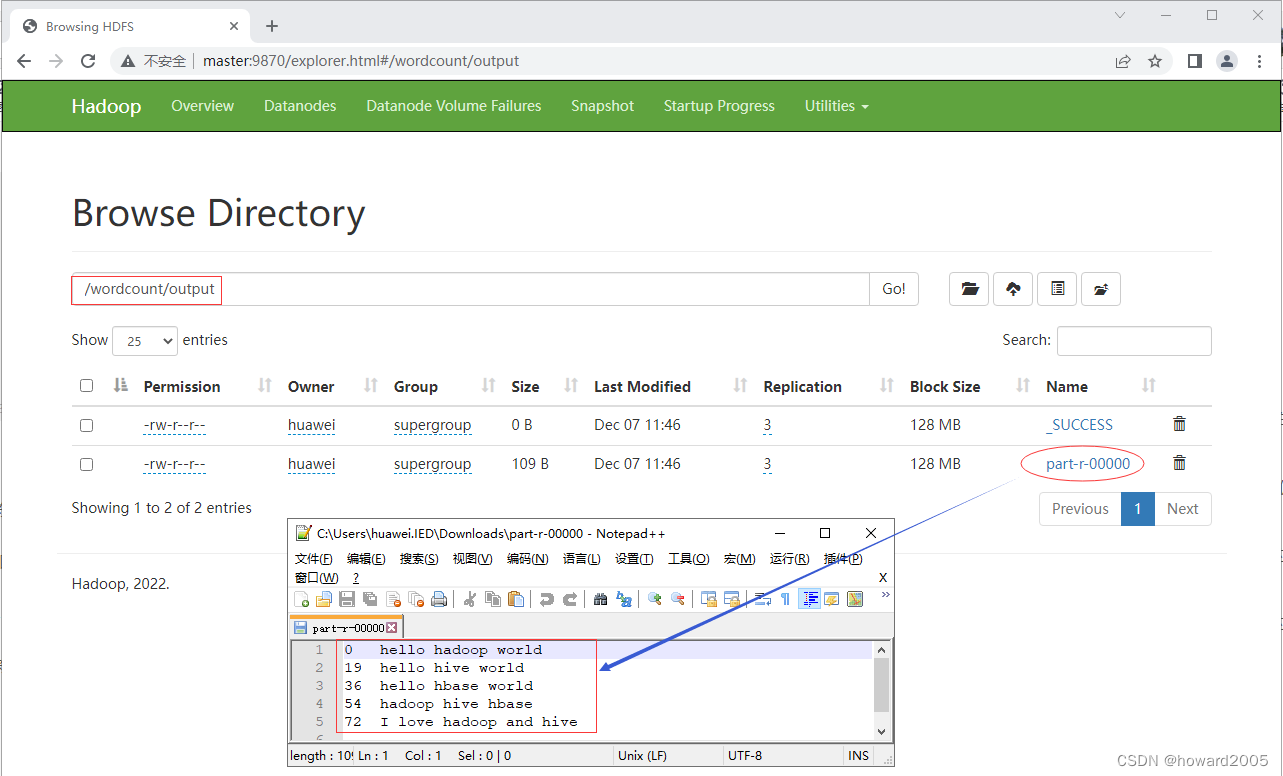
Task: Click Zoom Out icon in Notepad++
Action: pos(678,599)
